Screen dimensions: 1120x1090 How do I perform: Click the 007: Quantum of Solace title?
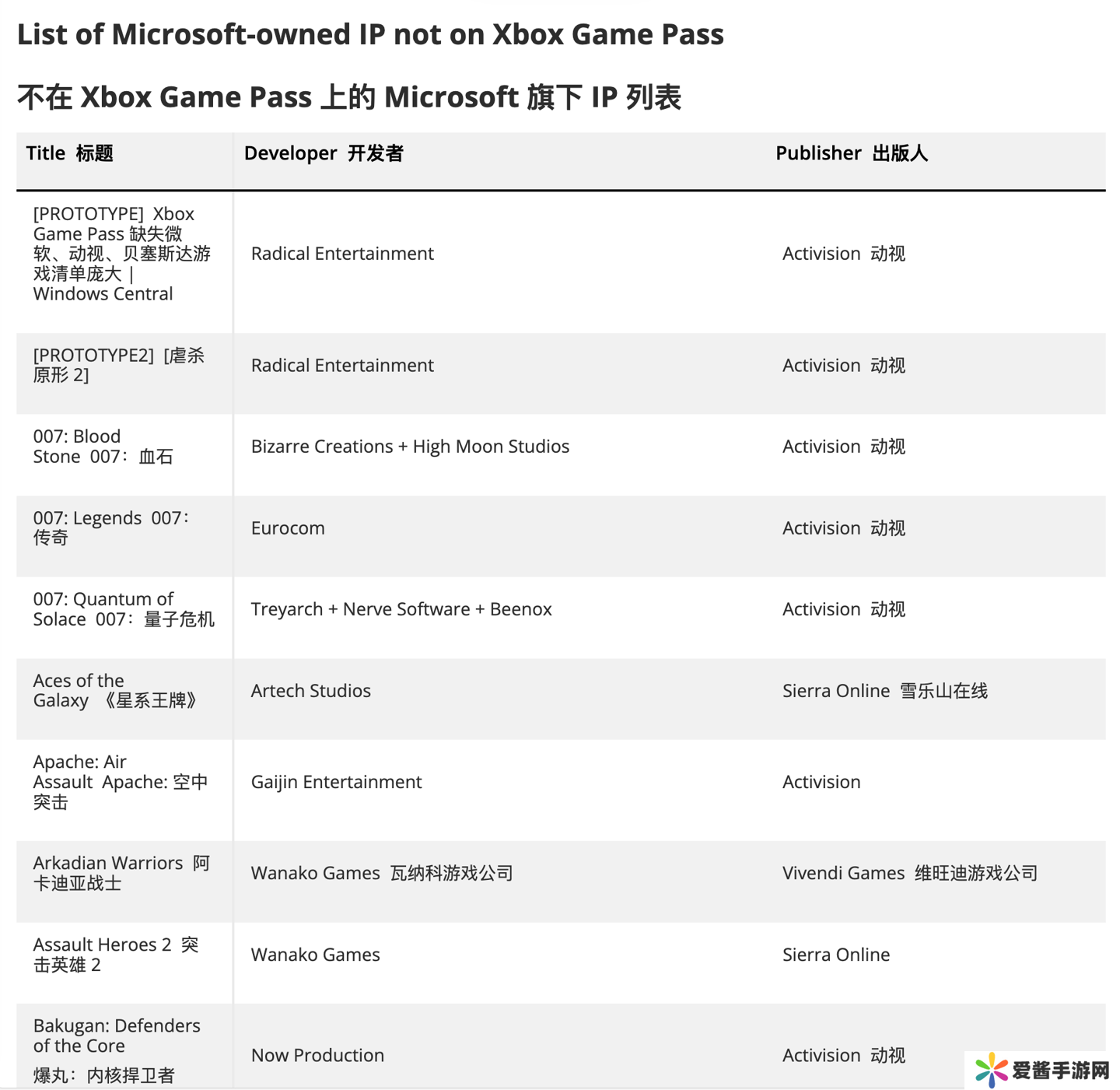tap(123, 609)
